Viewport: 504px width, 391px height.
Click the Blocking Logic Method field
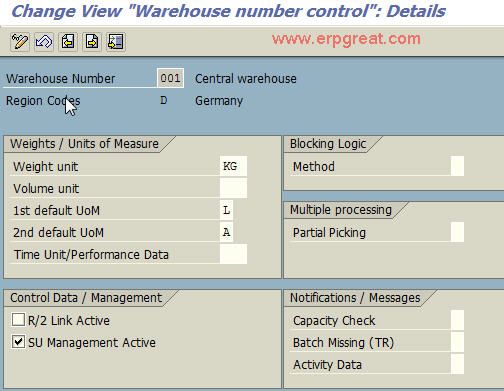(x=457, y=166)
